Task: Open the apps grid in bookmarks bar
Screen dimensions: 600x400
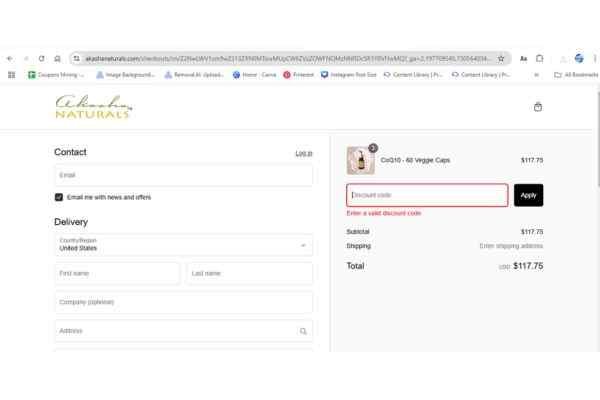Action: (11, 74)
